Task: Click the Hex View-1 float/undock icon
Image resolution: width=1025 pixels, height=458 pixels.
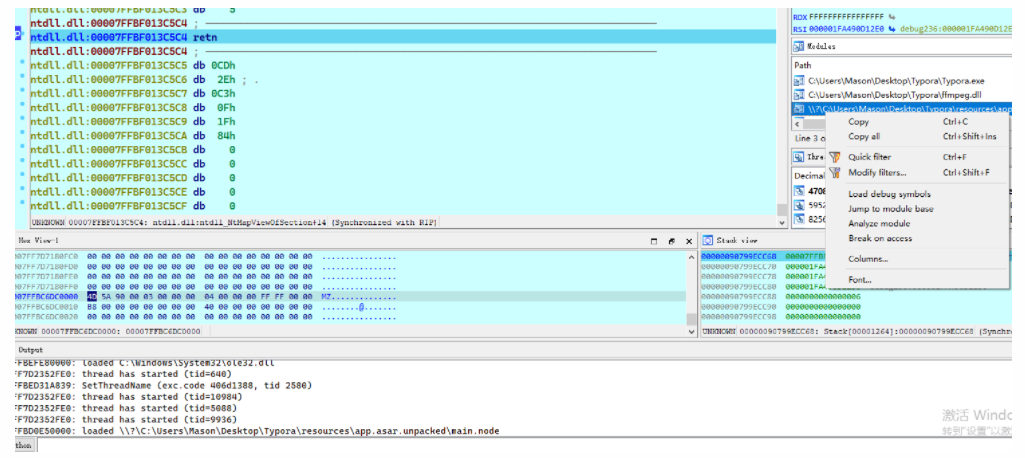Action: click(671, 241)
